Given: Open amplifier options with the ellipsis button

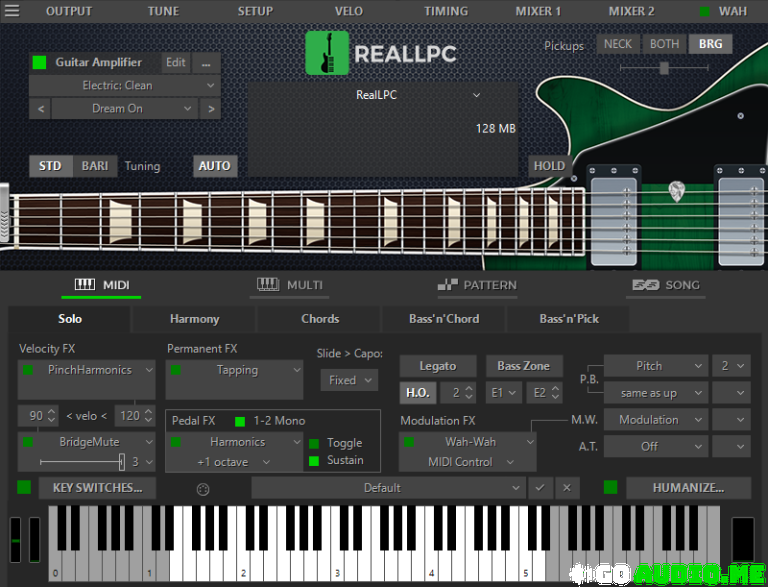Looking at the screenshot, I should pos(206,62).
